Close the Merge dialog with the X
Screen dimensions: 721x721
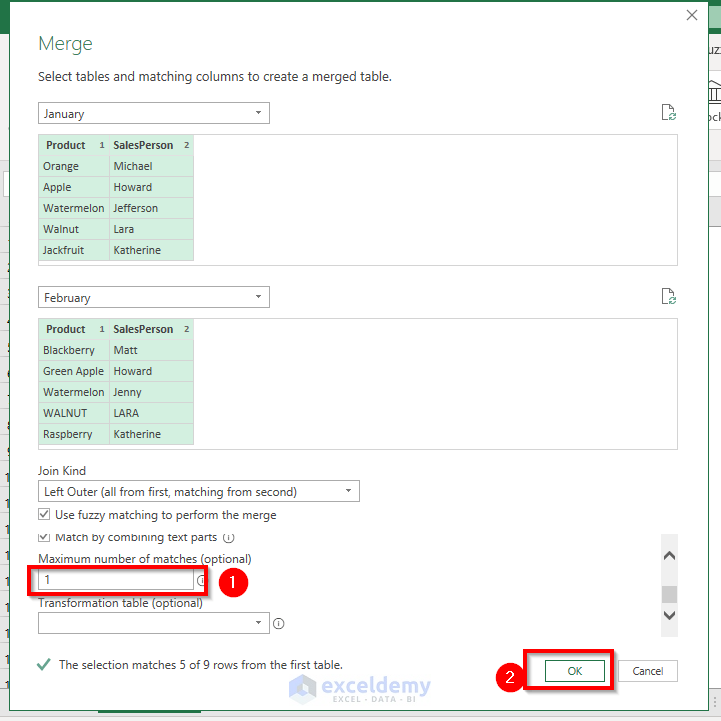[x=692, y=15]
